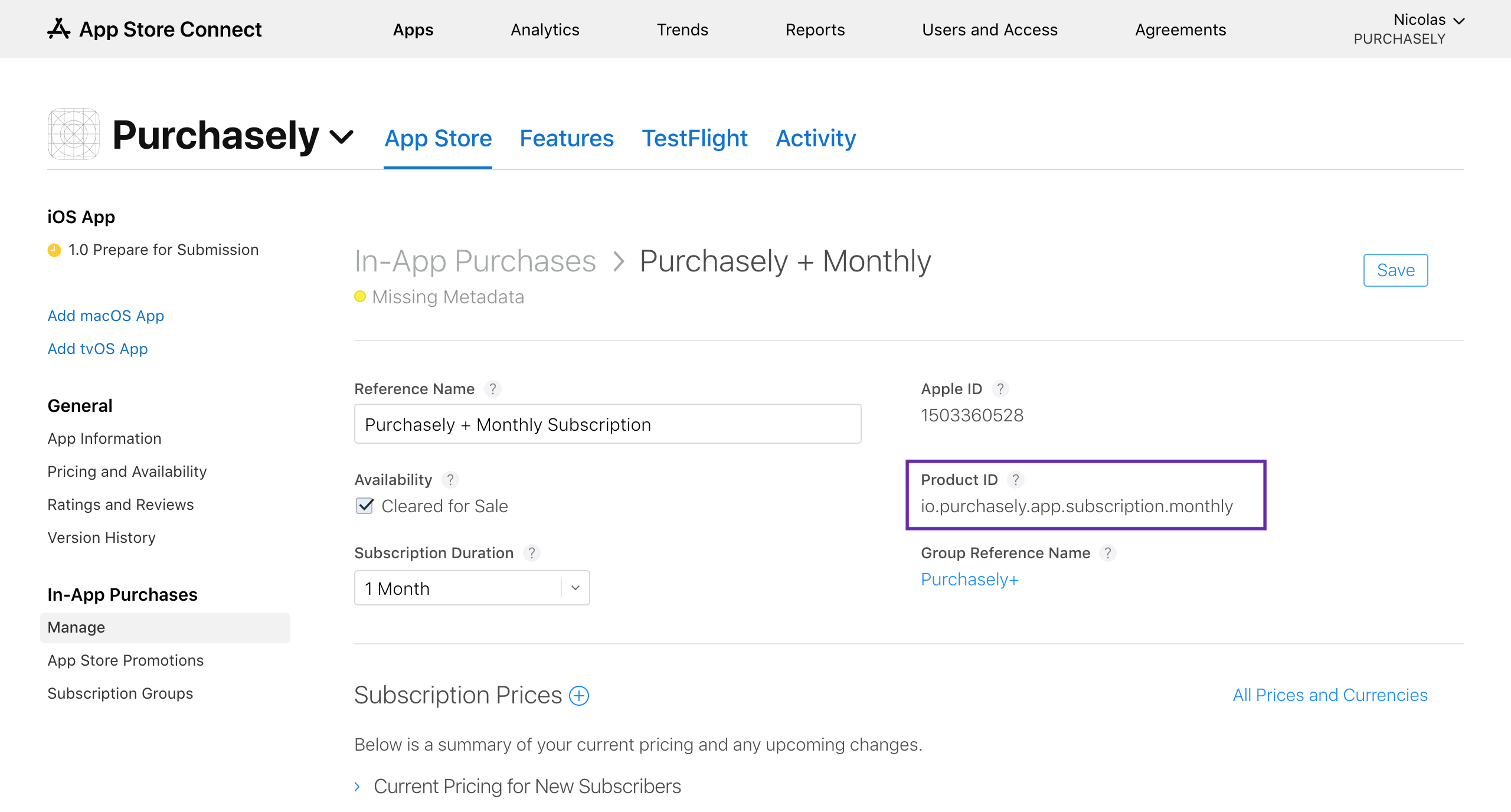Viewport: 1511px width, 812px height.
Task: Click the Reference Name input field
Action: [607, 424]
